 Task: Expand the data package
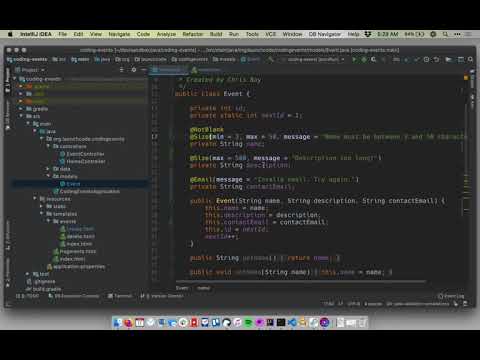(48, 169)
